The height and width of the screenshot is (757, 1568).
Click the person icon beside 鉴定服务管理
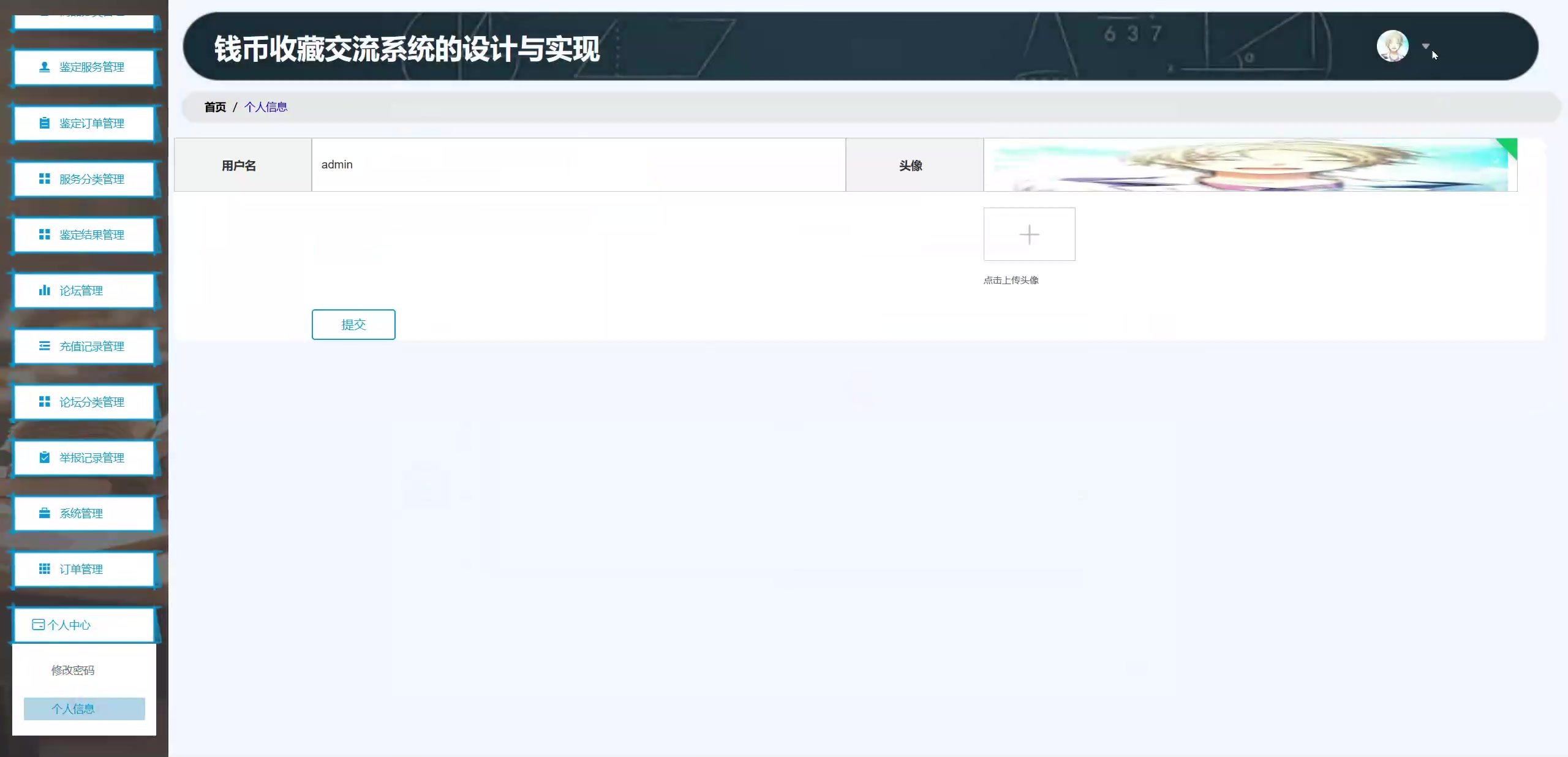pyautogui.click(x=44, y=67)
